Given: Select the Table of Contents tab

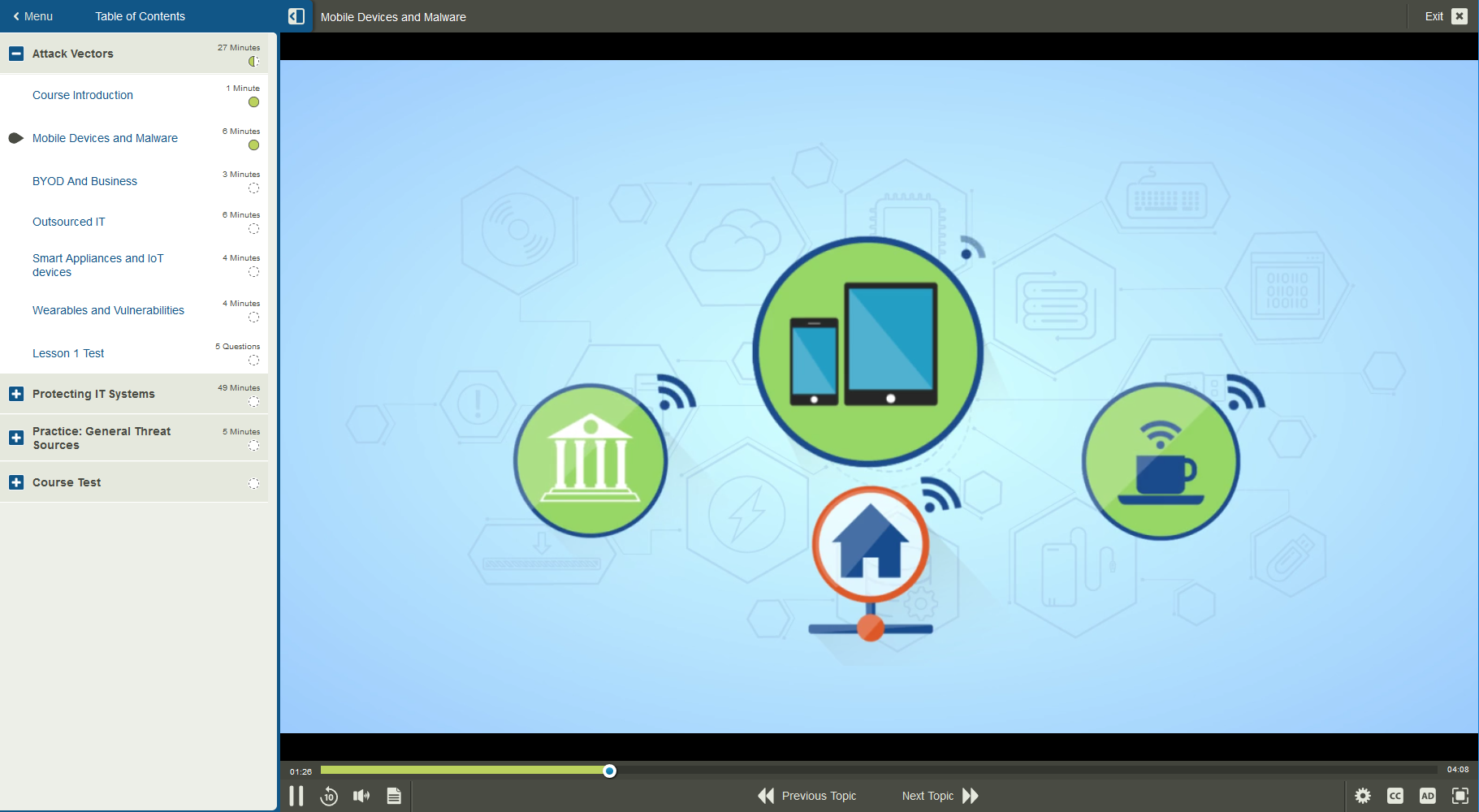Looking at the screenshot, I should click(139, 15).
